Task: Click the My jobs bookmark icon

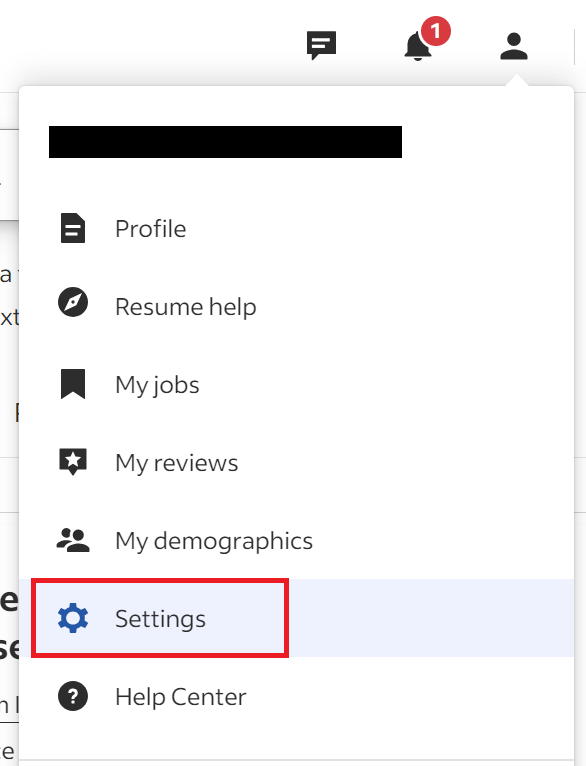Action: (x=73, y=384)
